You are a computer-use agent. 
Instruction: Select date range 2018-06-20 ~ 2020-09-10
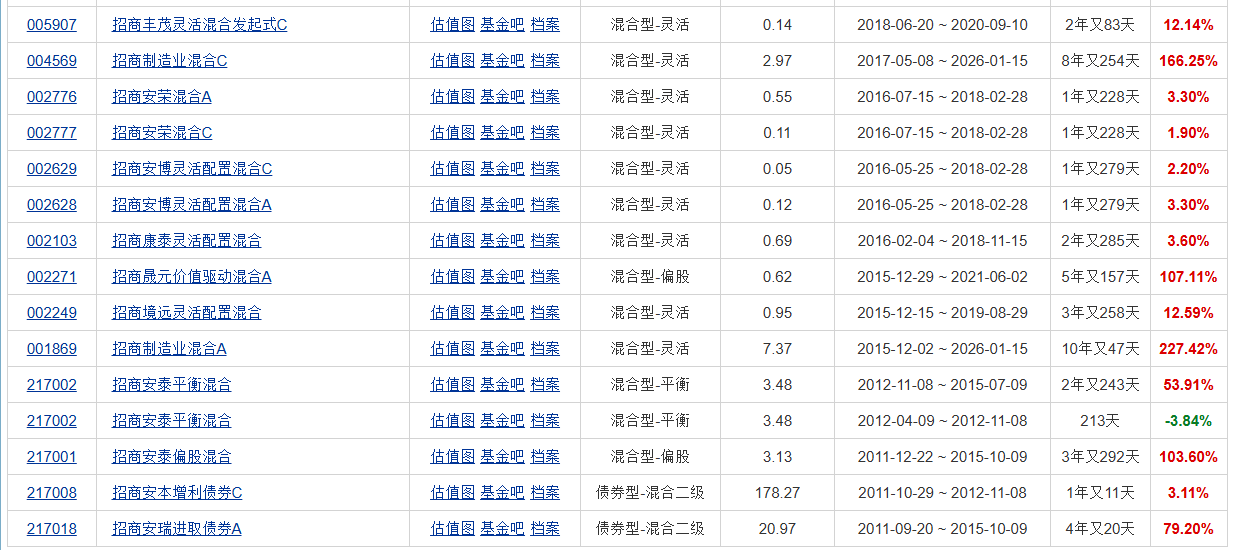[x=942, y=25]
